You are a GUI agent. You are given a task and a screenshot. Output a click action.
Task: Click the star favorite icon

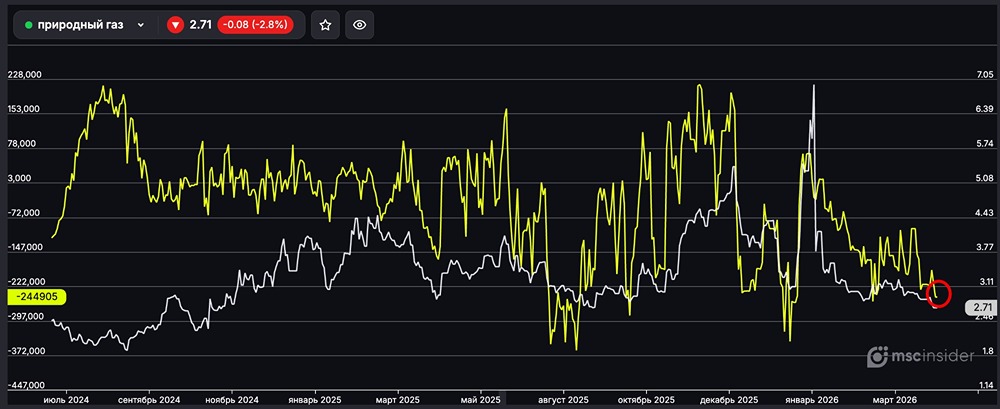325,26
